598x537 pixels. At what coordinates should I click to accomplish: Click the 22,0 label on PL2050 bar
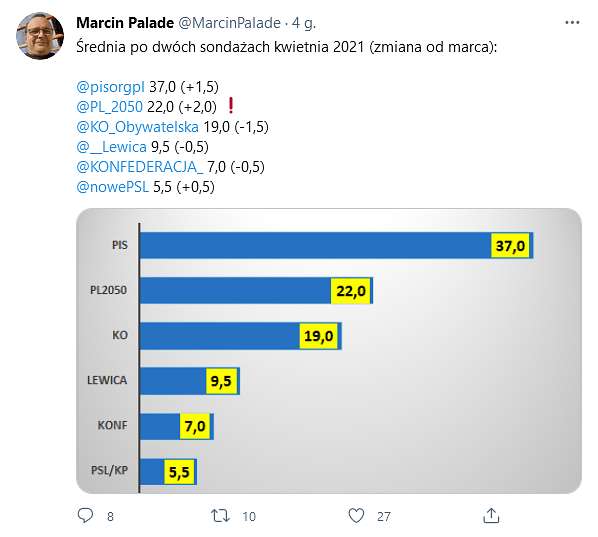tap(350, 291)
